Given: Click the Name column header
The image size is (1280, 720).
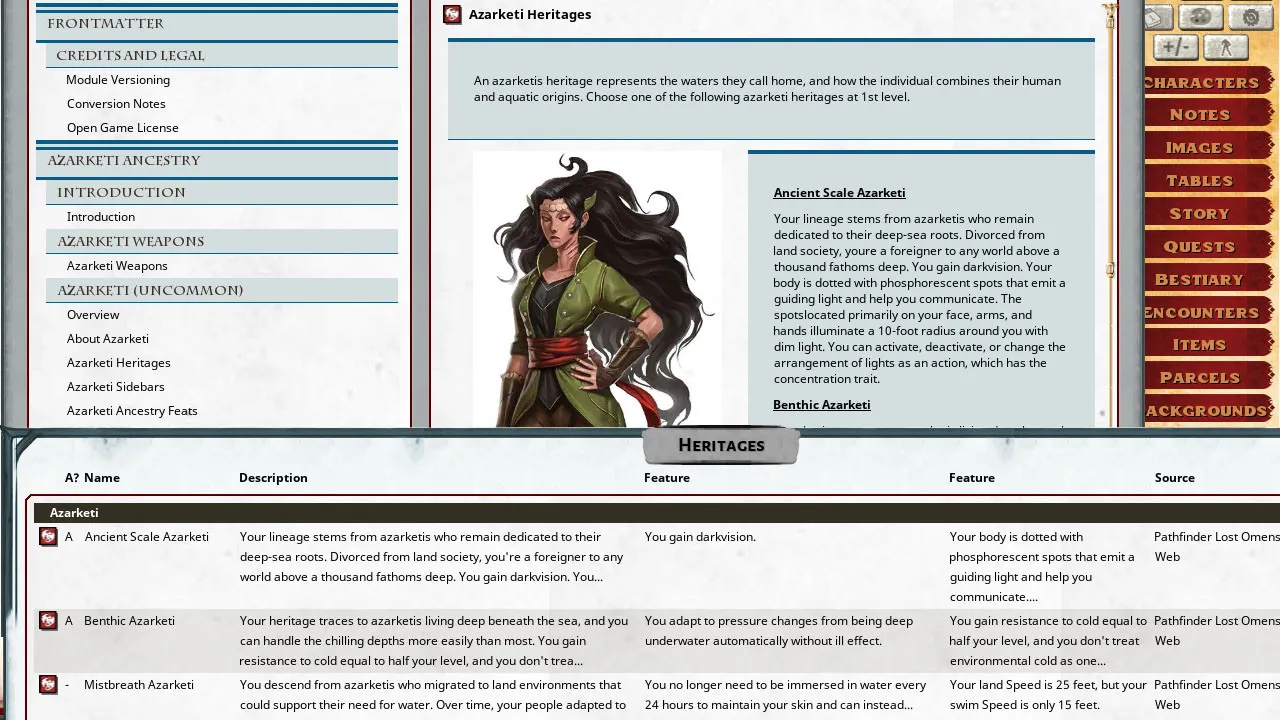Looking at the screenshot, I should pyautogui.click(x=102, y=478).
